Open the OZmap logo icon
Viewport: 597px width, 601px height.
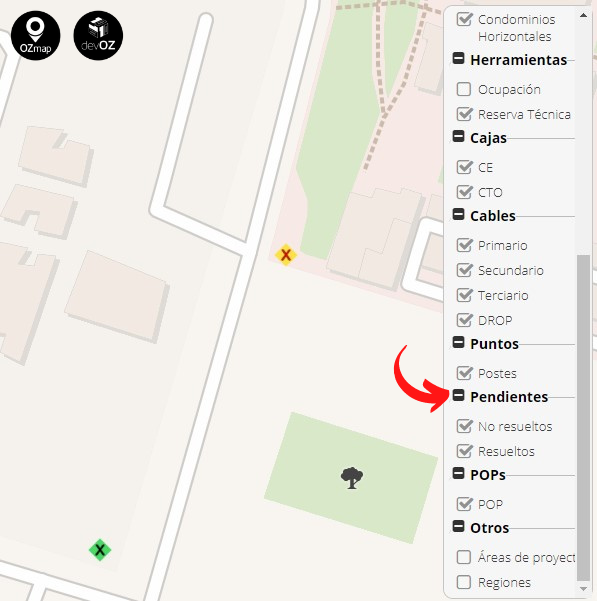point(36,36)
